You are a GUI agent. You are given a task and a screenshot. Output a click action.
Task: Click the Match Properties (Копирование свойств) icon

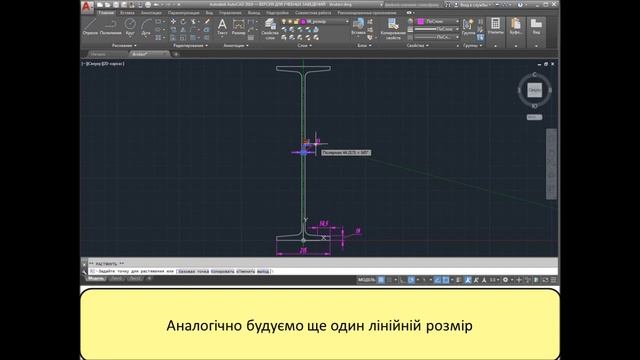[x=393, y=29]
